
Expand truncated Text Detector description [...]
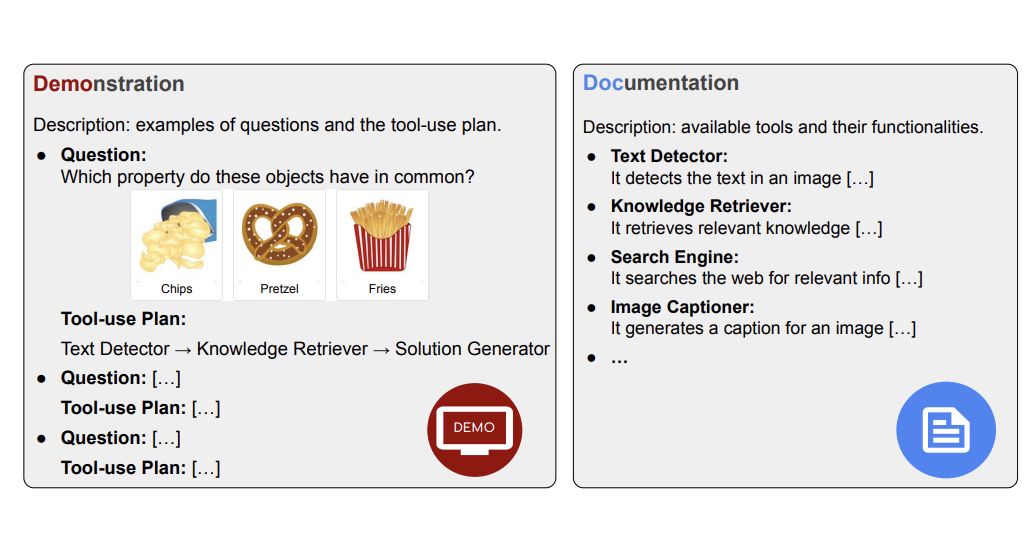point(860,178)
